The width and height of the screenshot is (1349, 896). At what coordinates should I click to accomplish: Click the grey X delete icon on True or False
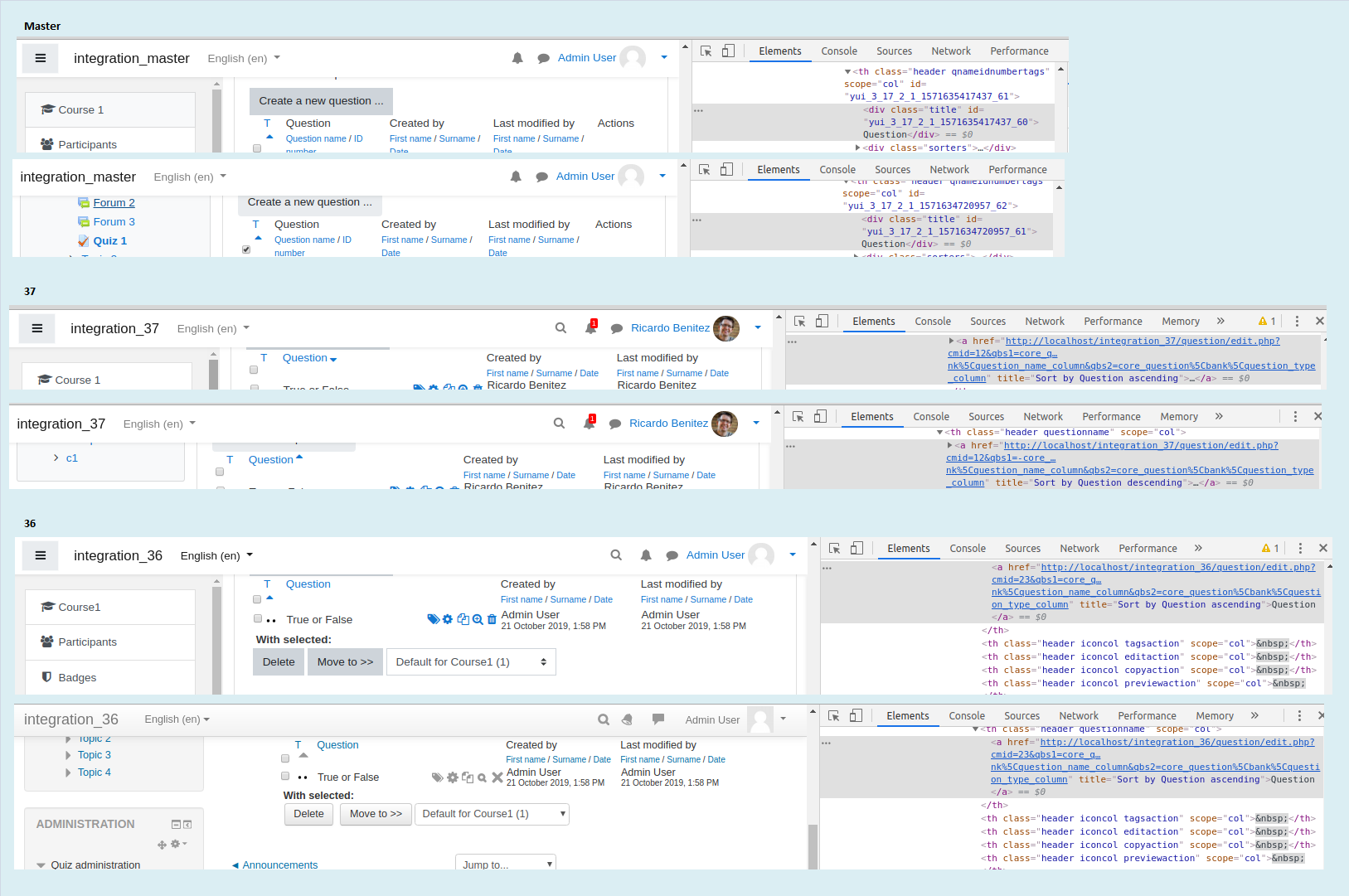coord(497,777)
